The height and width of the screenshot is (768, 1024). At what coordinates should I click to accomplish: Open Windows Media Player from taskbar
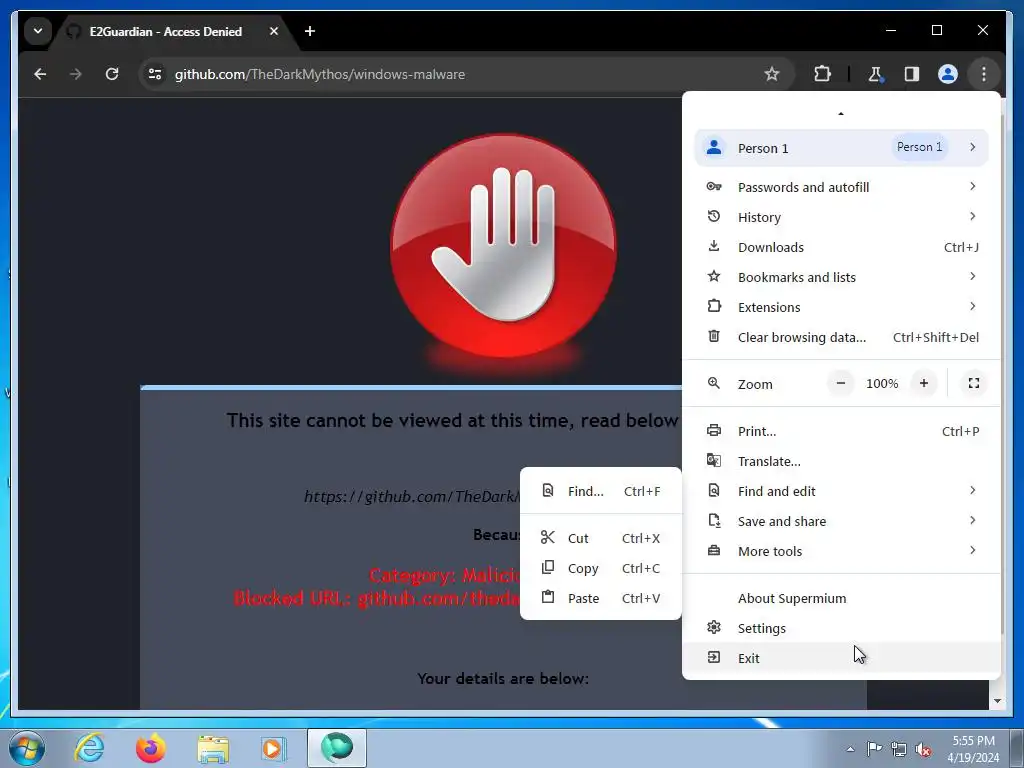click(274, 748)
